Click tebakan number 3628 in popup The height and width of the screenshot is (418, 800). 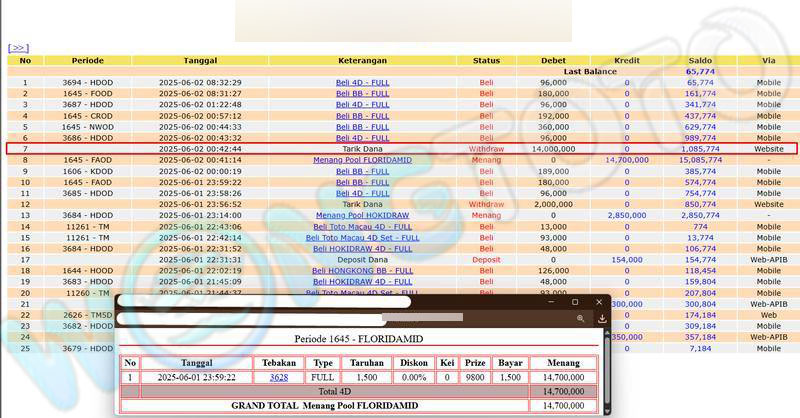(x=279, y=377)
